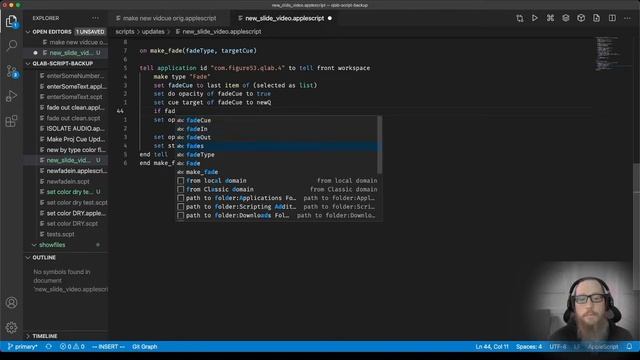640x360 pixels.
Task: Click the 1 UNSAVED badge
Action: point(90,31)
